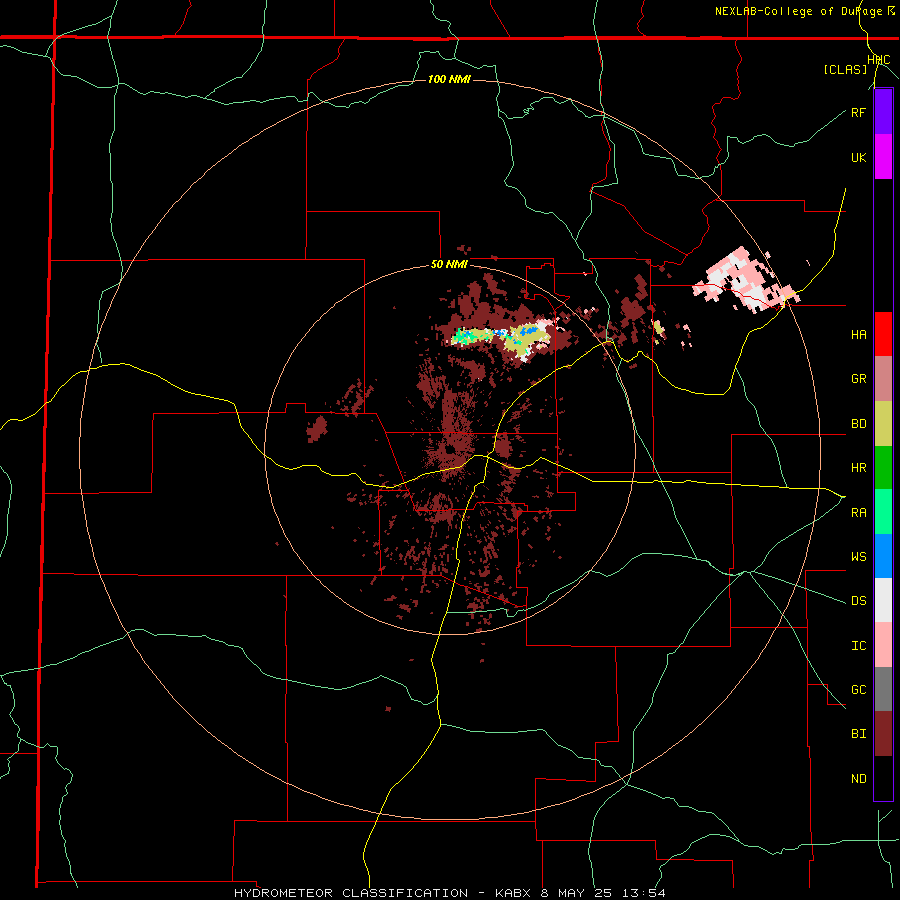The width and height of the screenshot is (900, 900).
Task: Select the GC gray legend swatch
Action: tap(883, 689)
